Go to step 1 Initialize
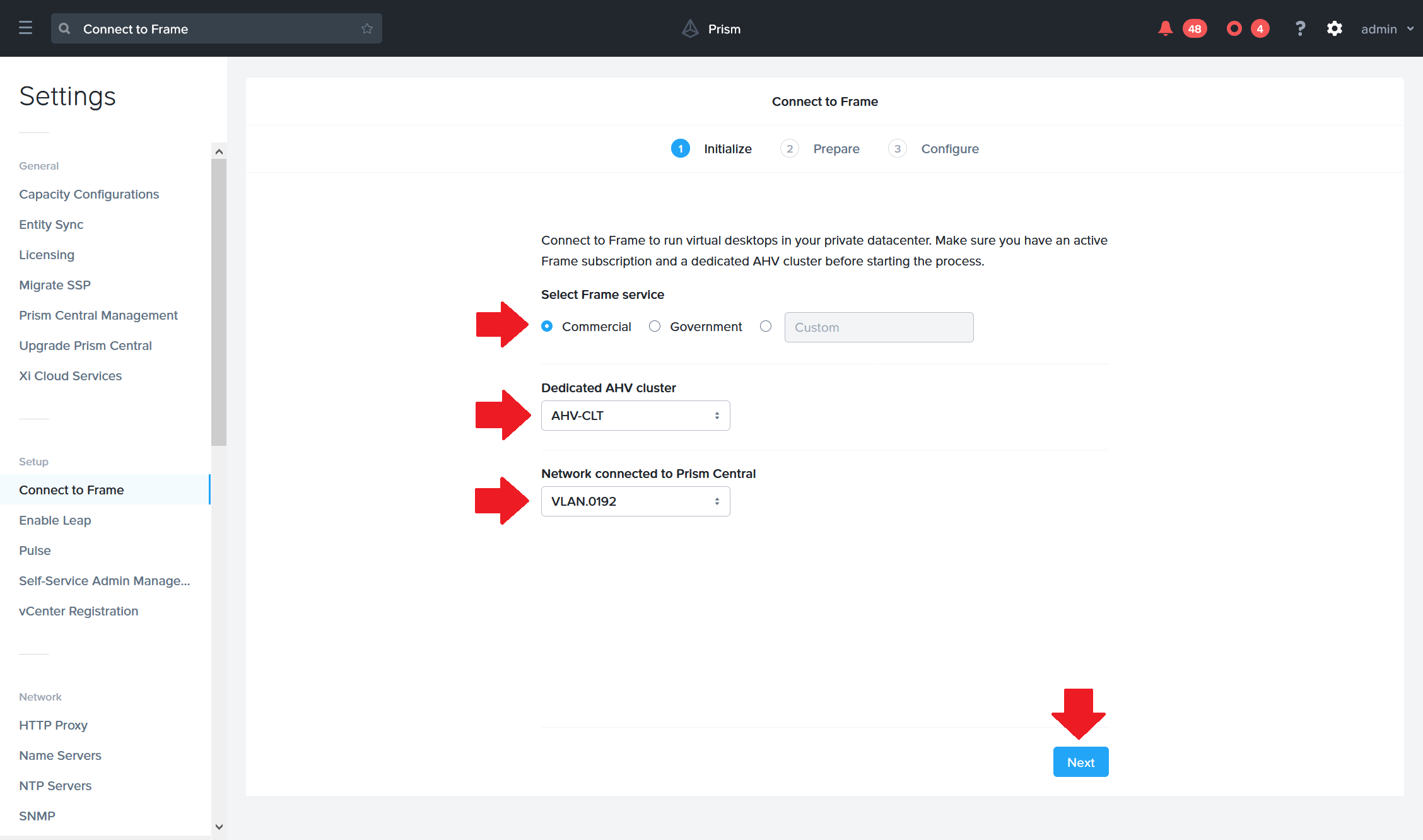 (711, 149)
